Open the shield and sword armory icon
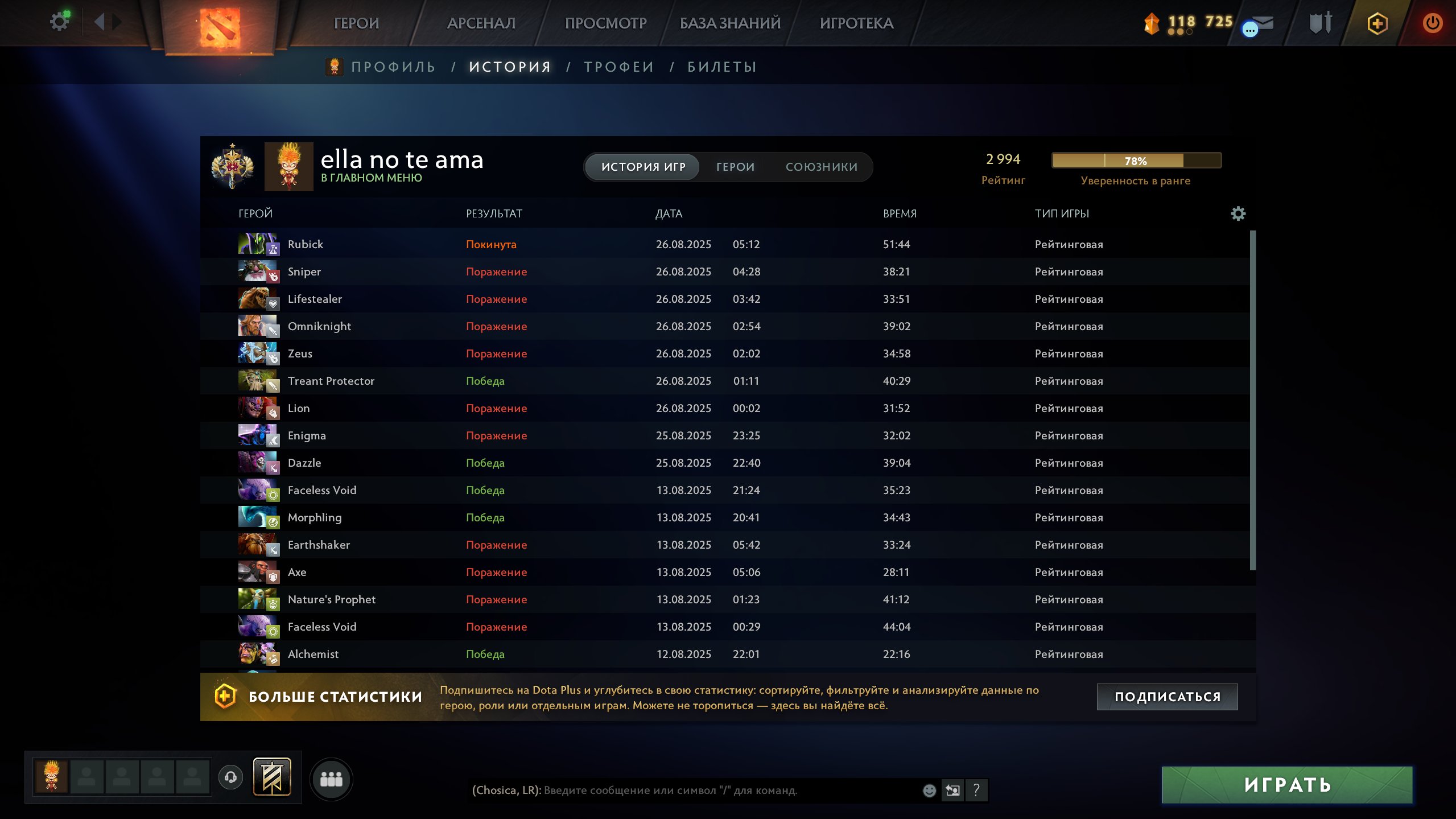 1321,23
